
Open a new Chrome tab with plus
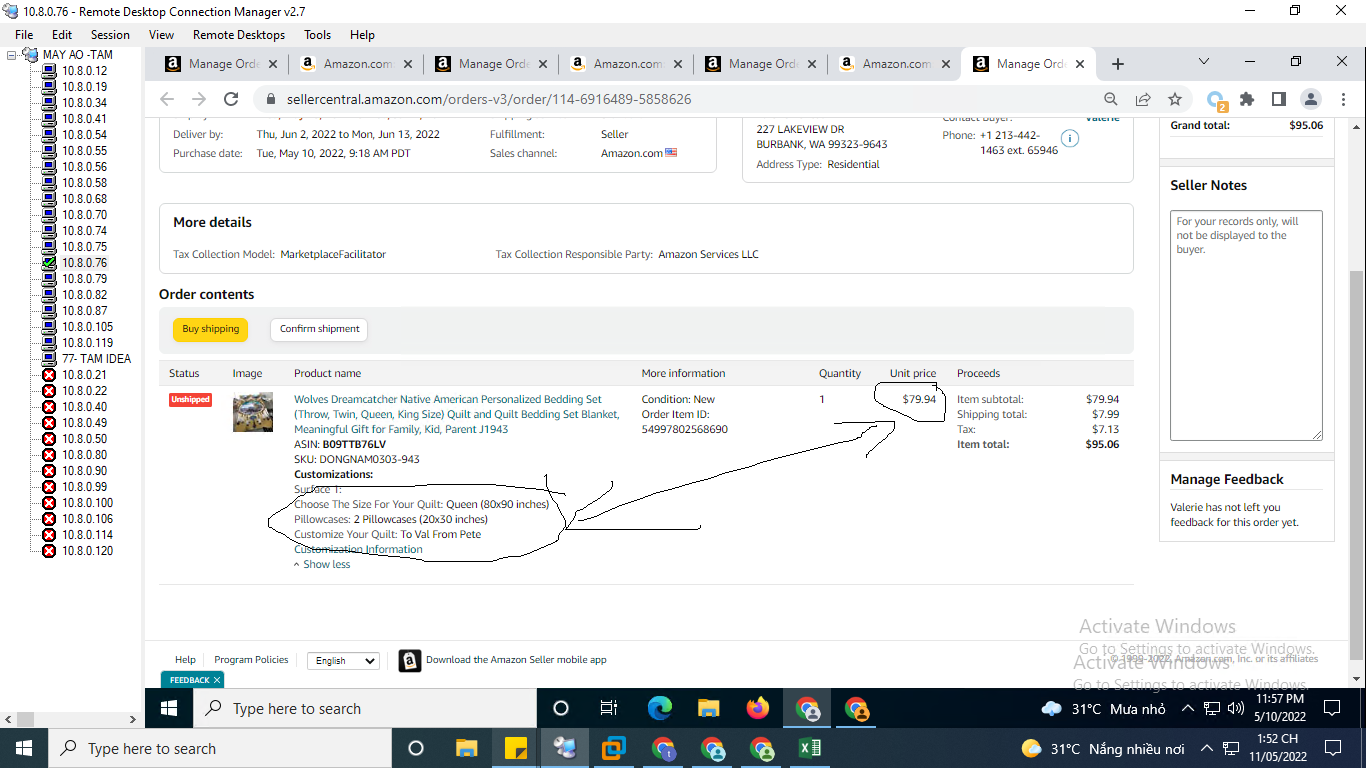(x=1118, y=64)
